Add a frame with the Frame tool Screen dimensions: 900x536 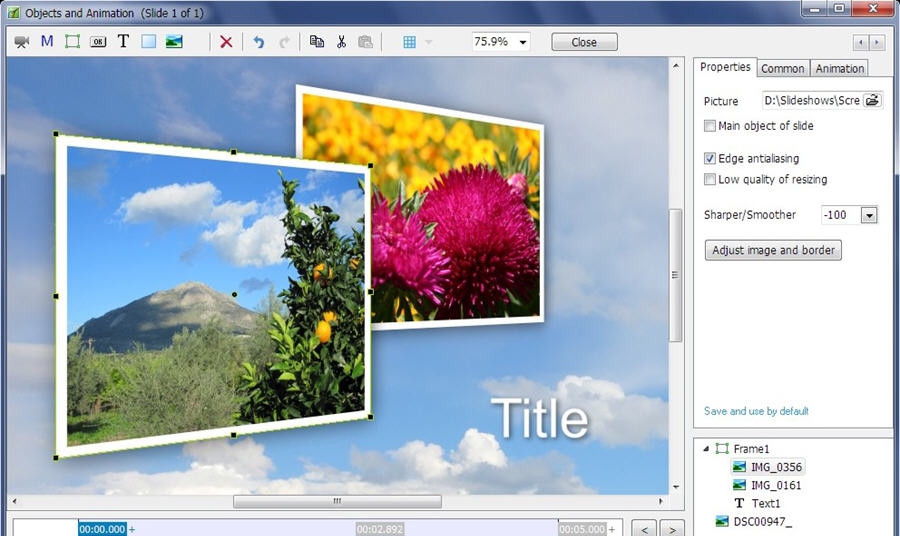72,42
